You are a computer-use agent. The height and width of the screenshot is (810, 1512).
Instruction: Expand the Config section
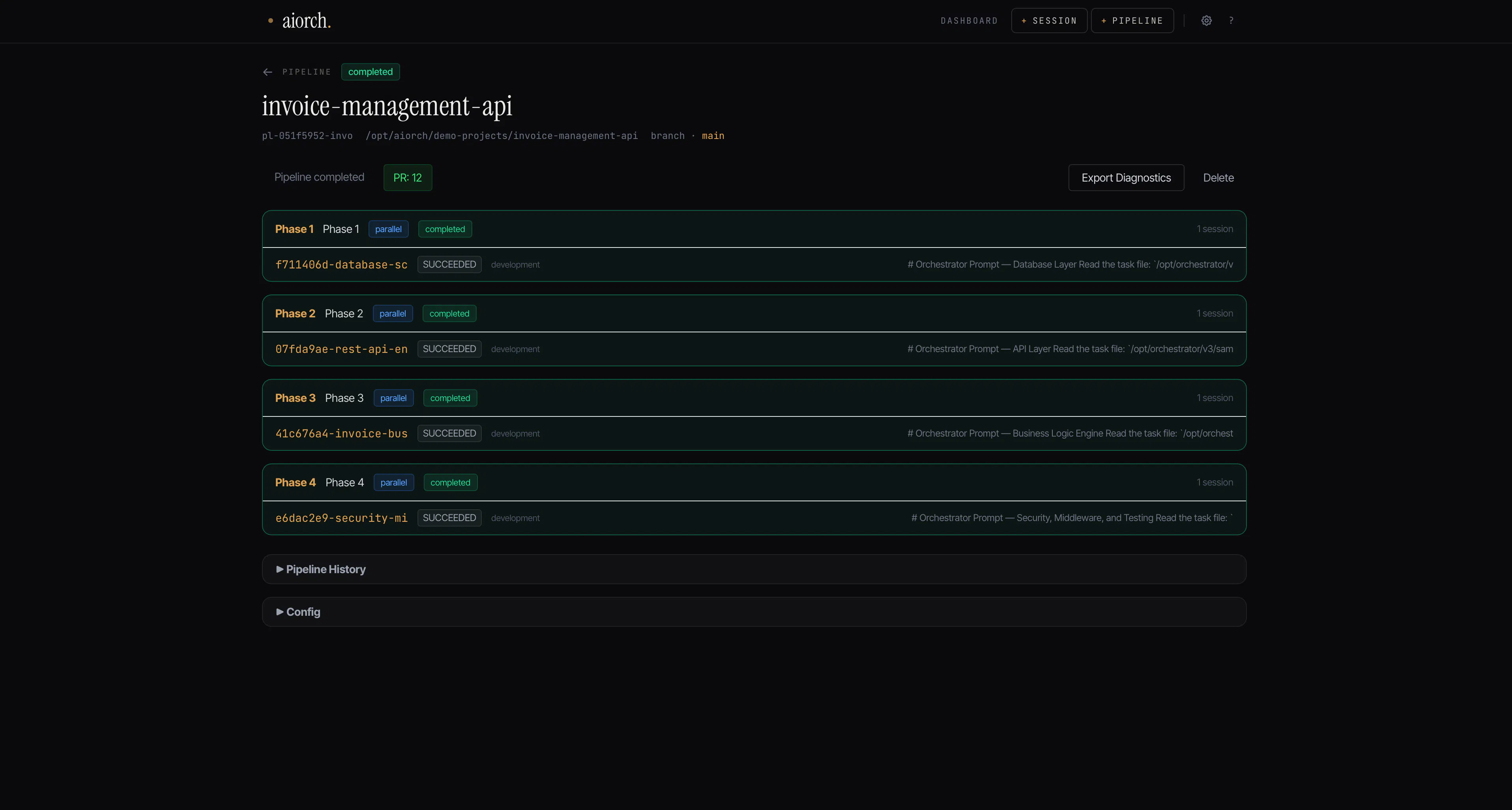pyautogui.click(x=754, y=612)
